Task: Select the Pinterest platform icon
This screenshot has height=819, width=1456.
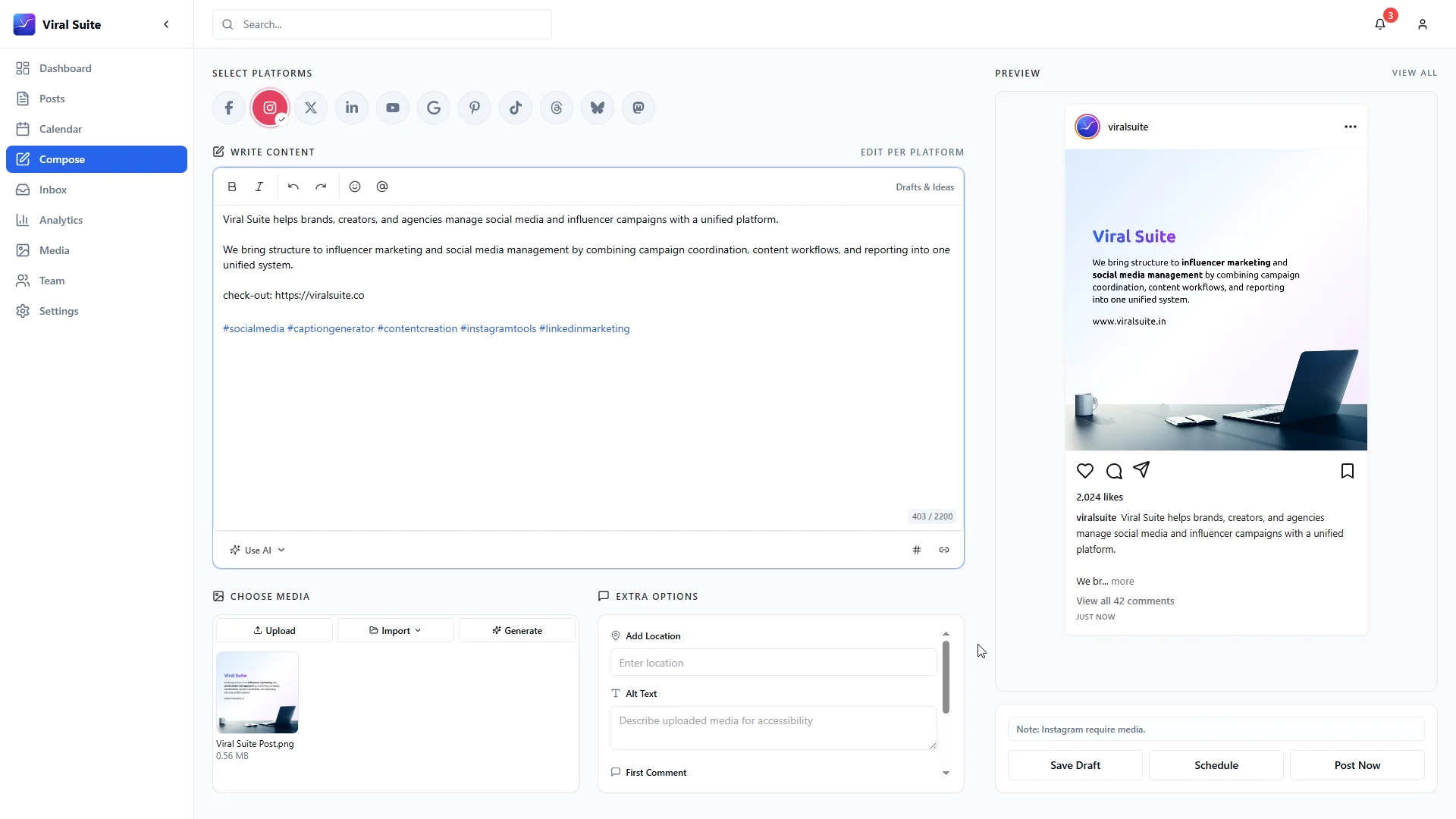Action: (x=475, y=107)
